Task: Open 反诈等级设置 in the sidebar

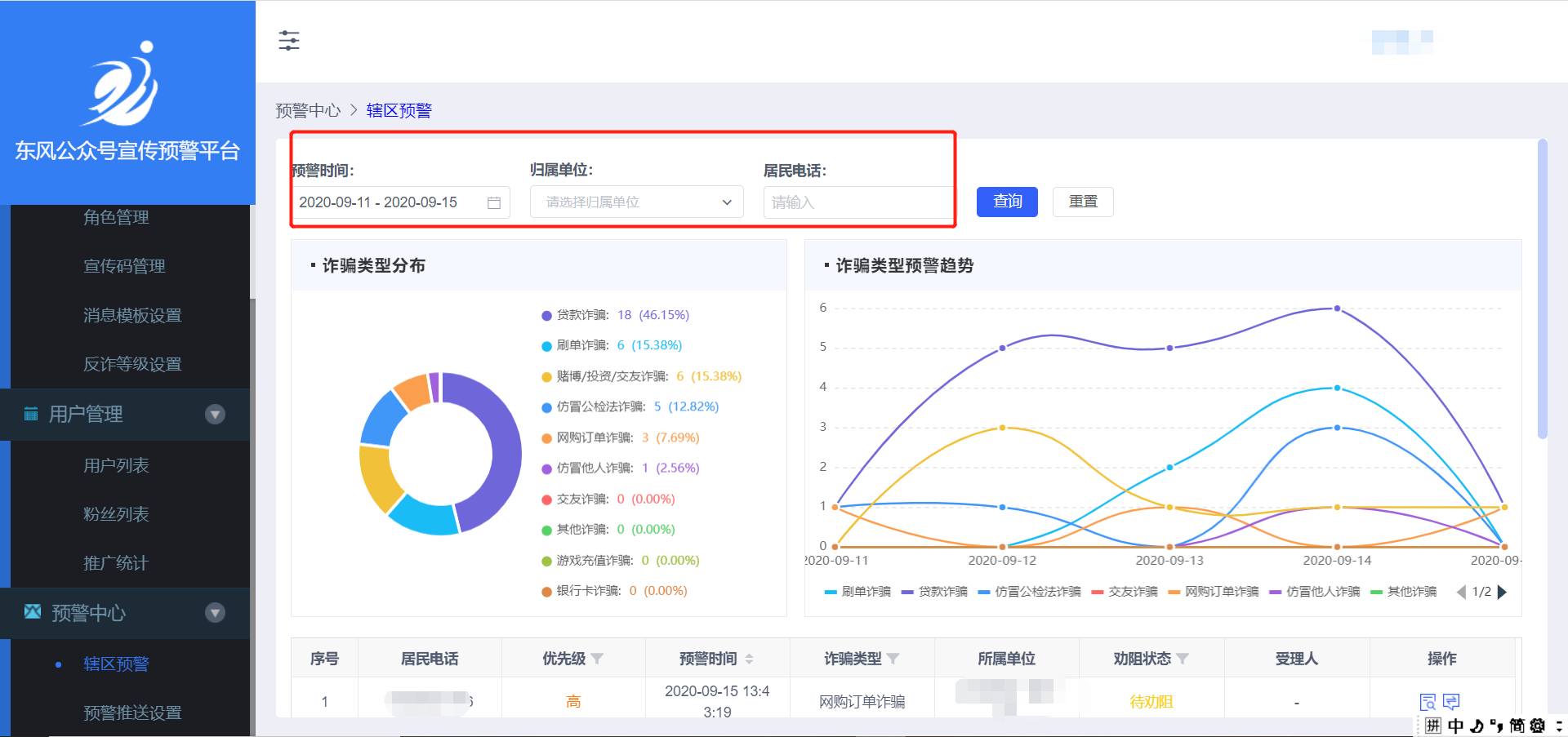Action: coord(132,364)
